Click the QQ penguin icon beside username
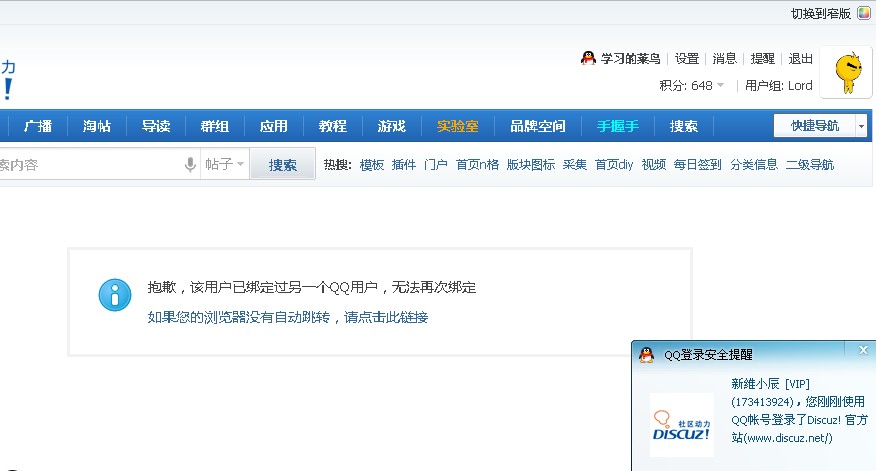The width and height of the screenshot is (876, 471). 588,58
